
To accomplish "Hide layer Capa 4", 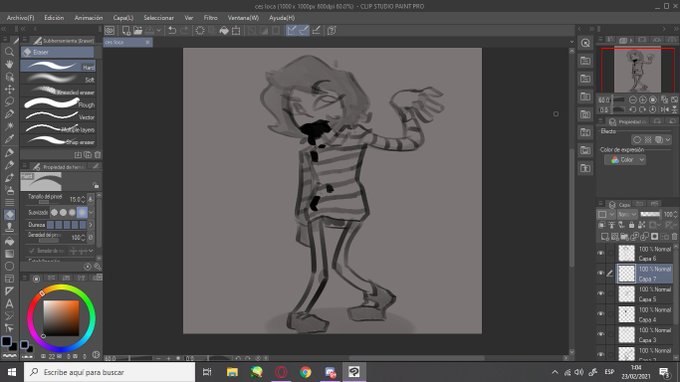I will tap(601, 314).
